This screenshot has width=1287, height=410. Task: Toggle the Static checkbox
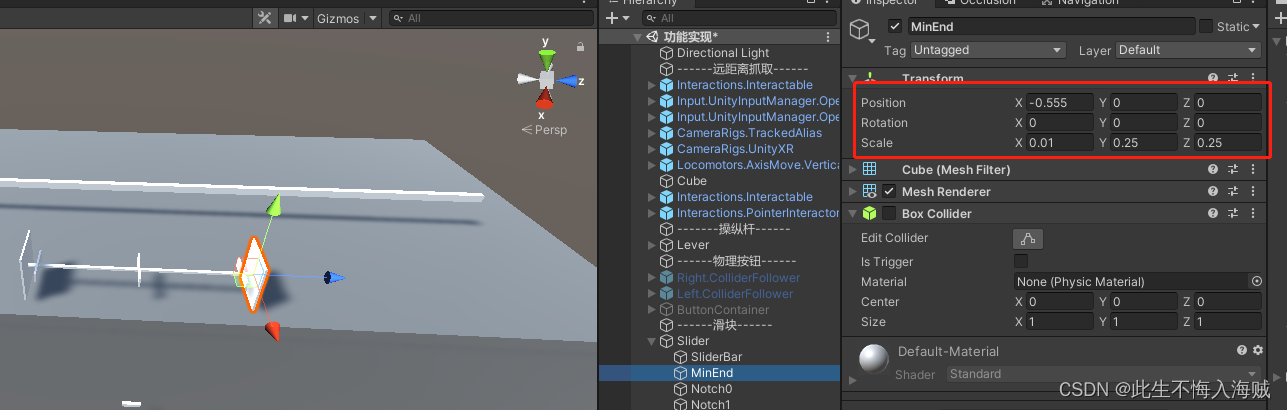(x=1206, y=26)
